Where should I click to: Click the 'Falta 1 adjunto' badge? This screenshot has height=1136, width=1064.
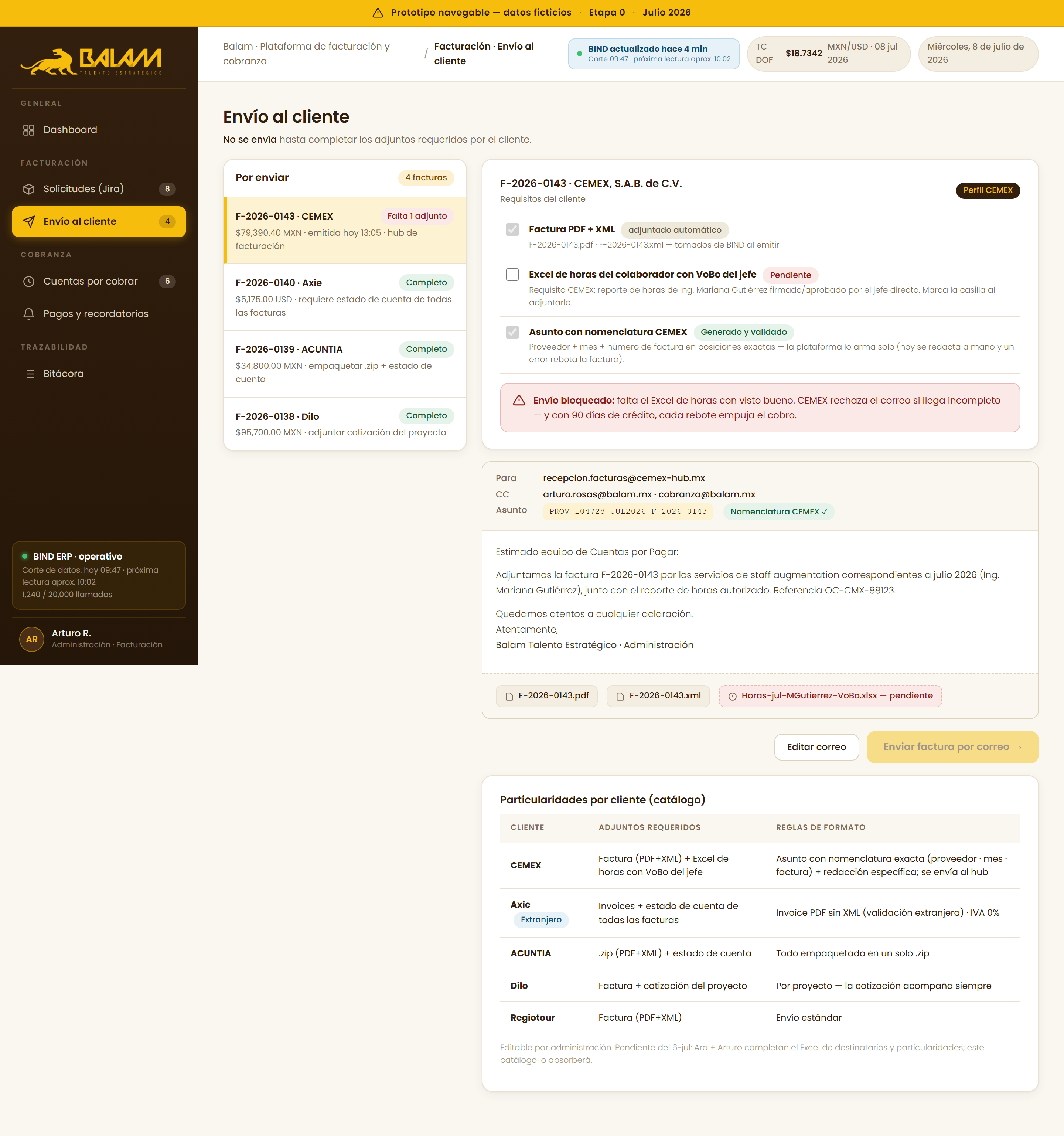click(x=417, y=216)
